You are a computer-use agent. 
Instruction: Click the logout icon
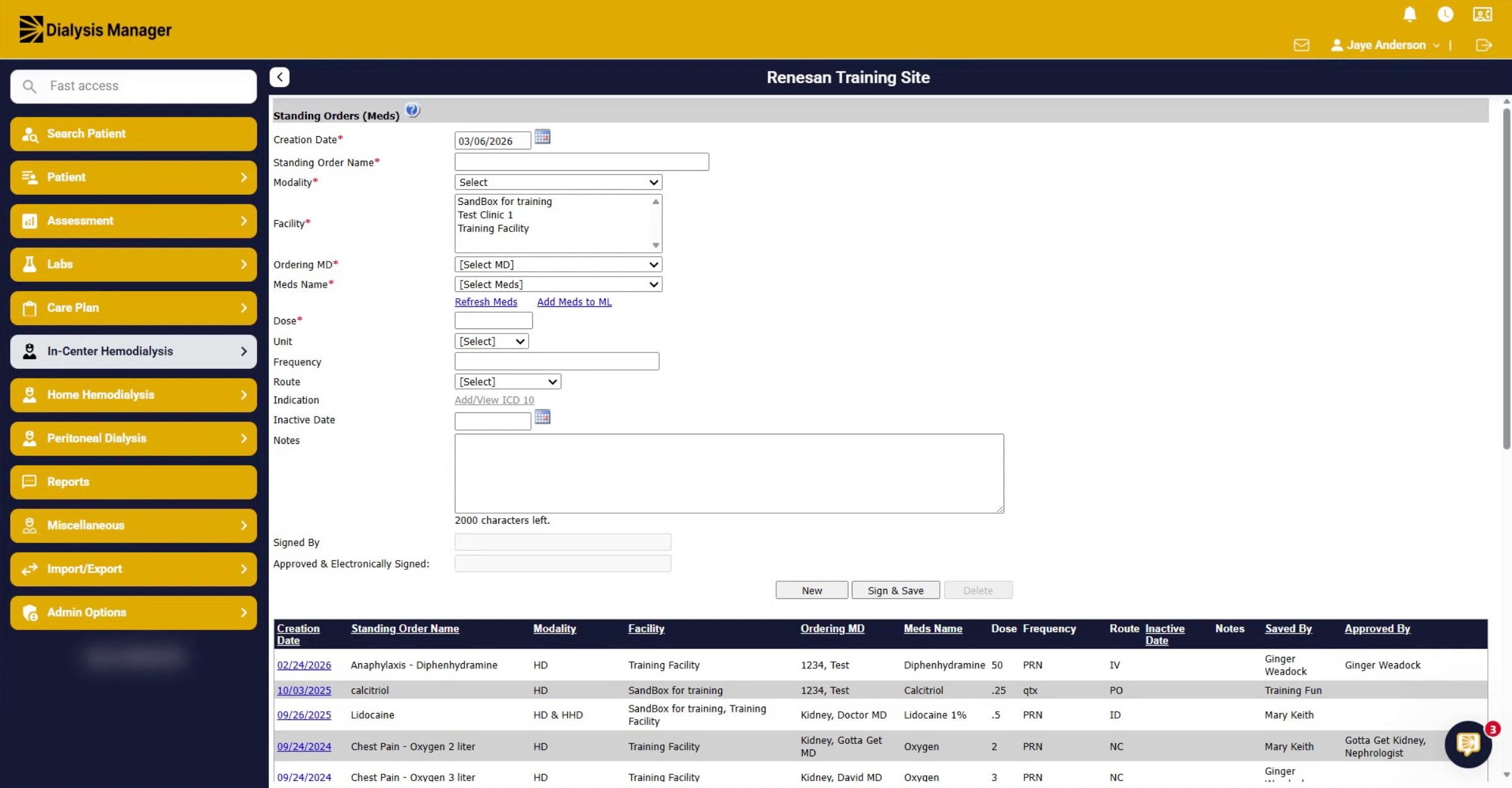point(1484,45)
